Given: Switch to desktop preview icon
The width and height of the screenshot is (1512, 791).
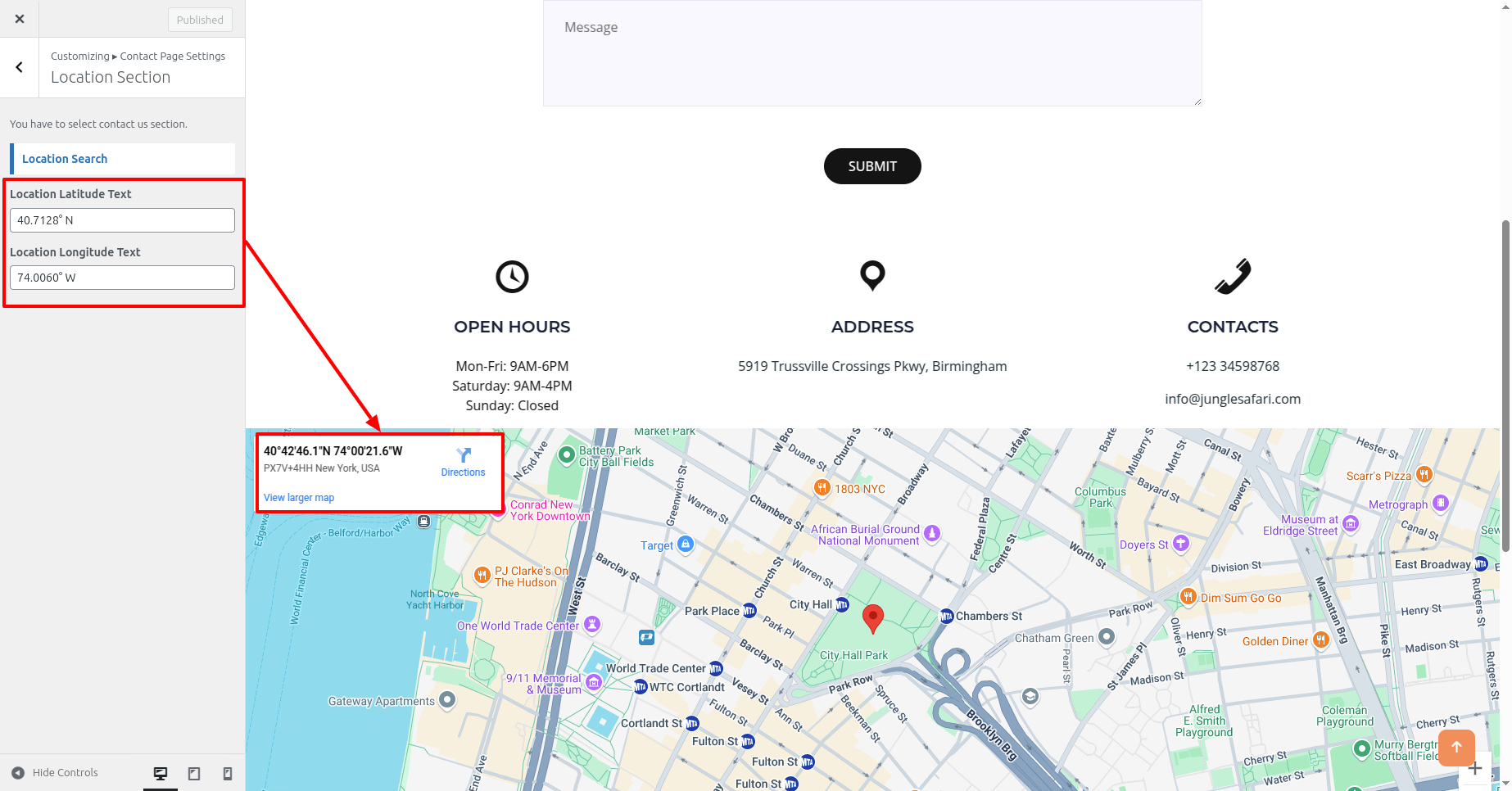Looking at the screenshot, I should point(161,773).
